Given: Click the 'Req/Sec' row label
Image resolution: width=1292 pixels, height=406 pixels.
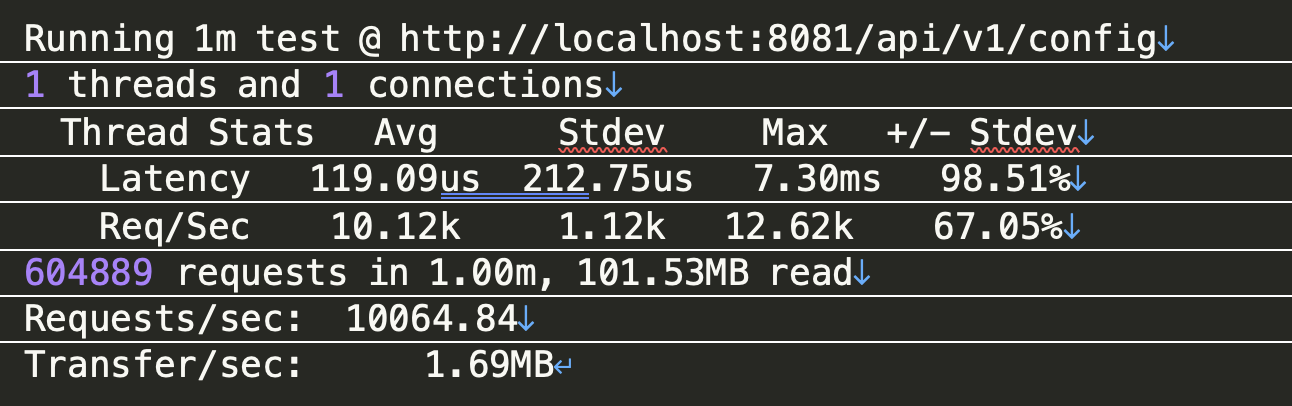Looking at the screenshot, I should pos(174,227).
